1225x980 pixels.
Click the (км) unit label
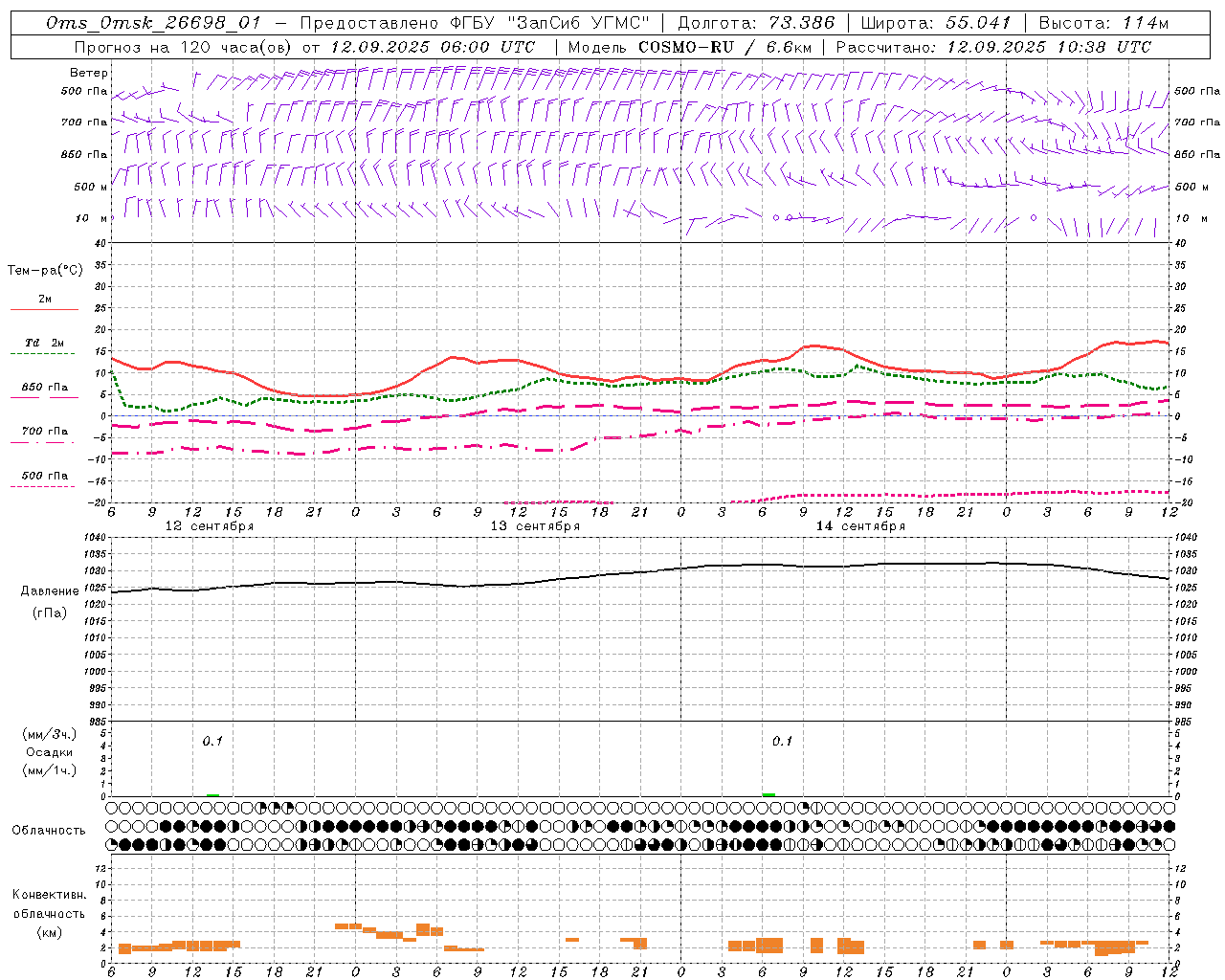click(x=50, y=932)
